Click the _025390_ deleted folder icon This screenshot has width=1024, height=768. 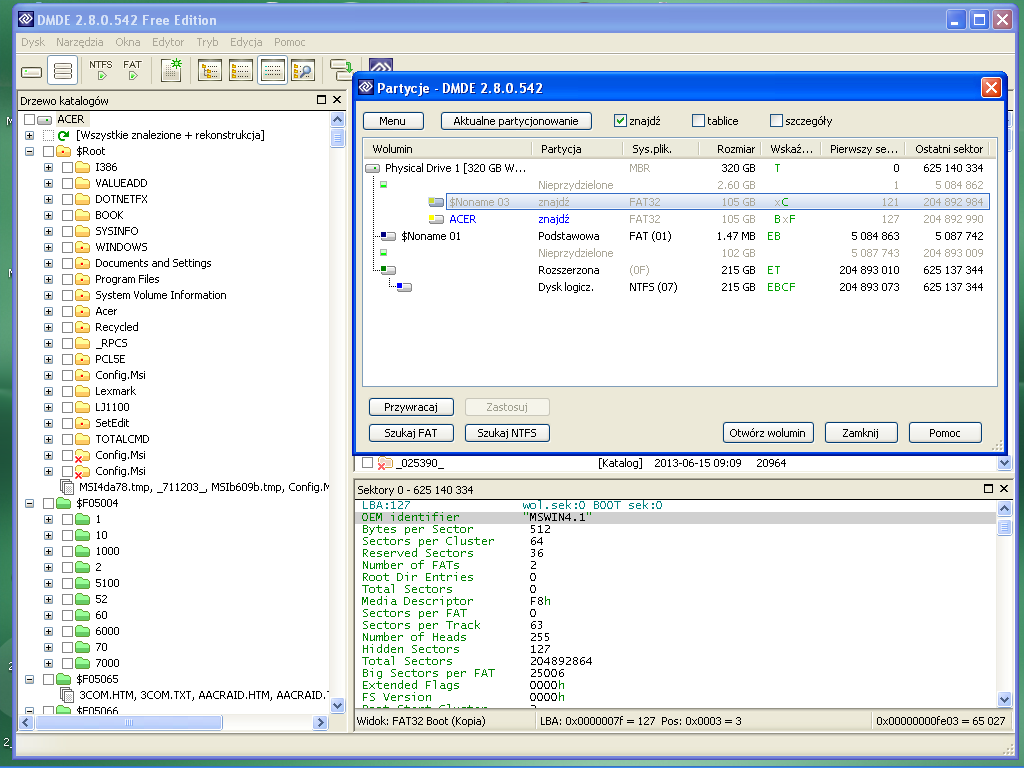click(x=385, y=463)
